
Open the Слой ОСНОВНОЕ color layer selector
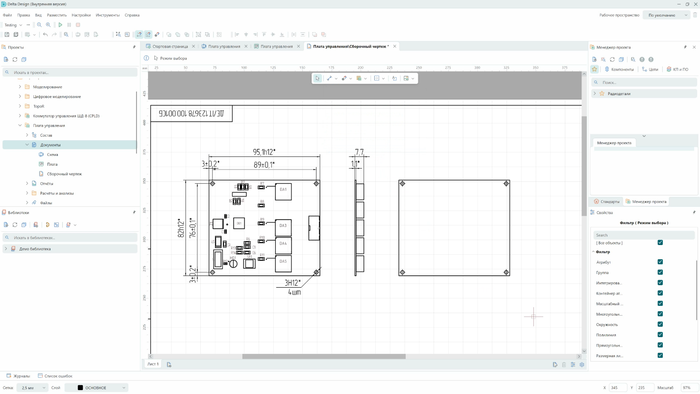click(96, 388)
